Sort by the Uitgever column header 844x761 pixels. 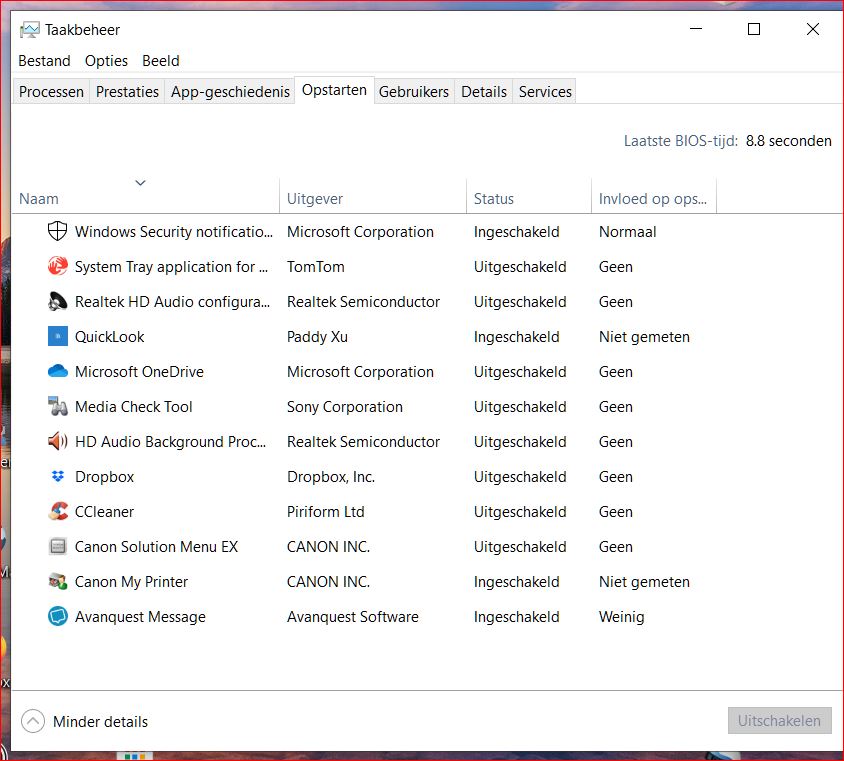click(315, 199)
